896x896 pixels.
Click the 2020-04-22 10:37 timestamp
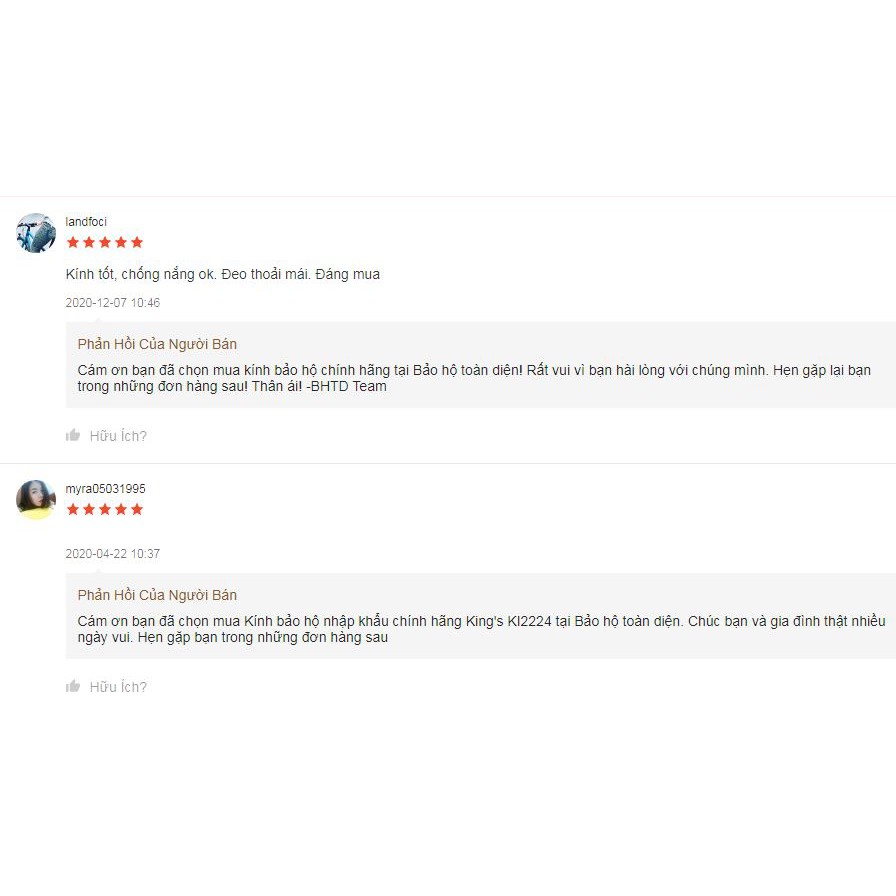pyautogui.click(x=112, y=554)
